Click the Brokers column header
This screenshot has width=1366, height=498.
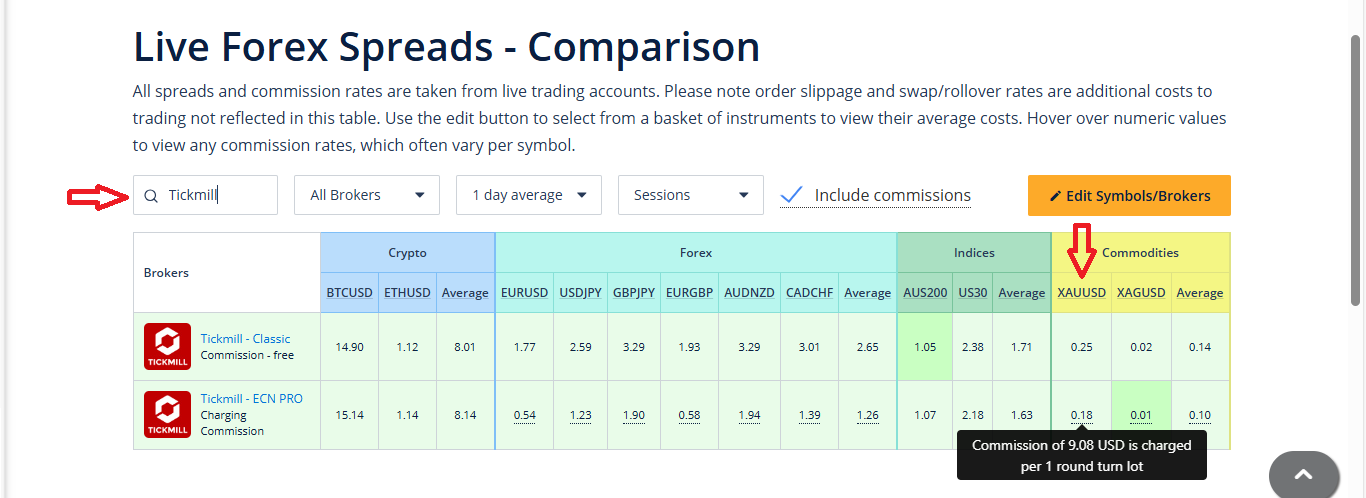click(227, 272)
